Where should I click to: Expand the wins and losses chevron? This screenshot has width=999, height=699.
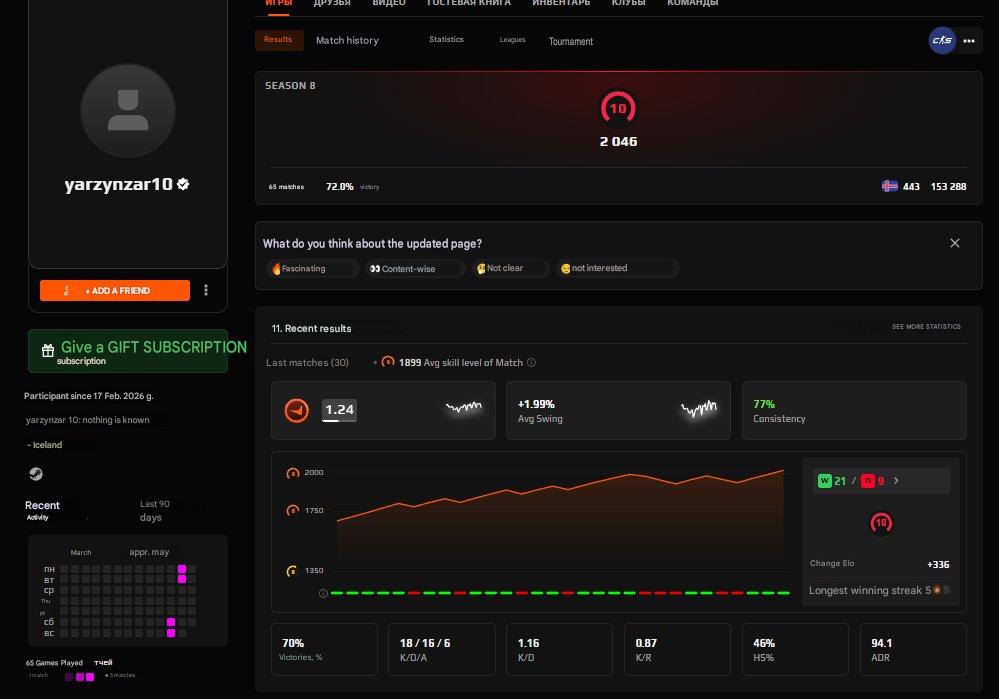point(896,480)
